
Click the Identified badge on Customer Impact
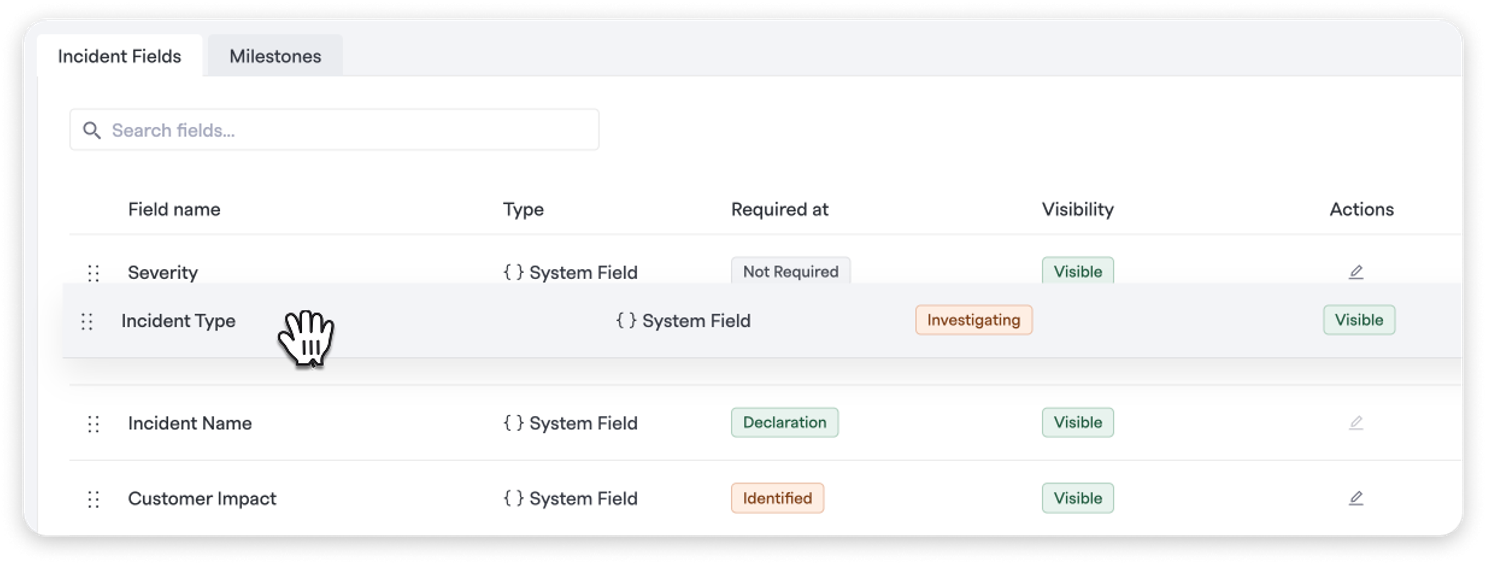pos(778,498)
